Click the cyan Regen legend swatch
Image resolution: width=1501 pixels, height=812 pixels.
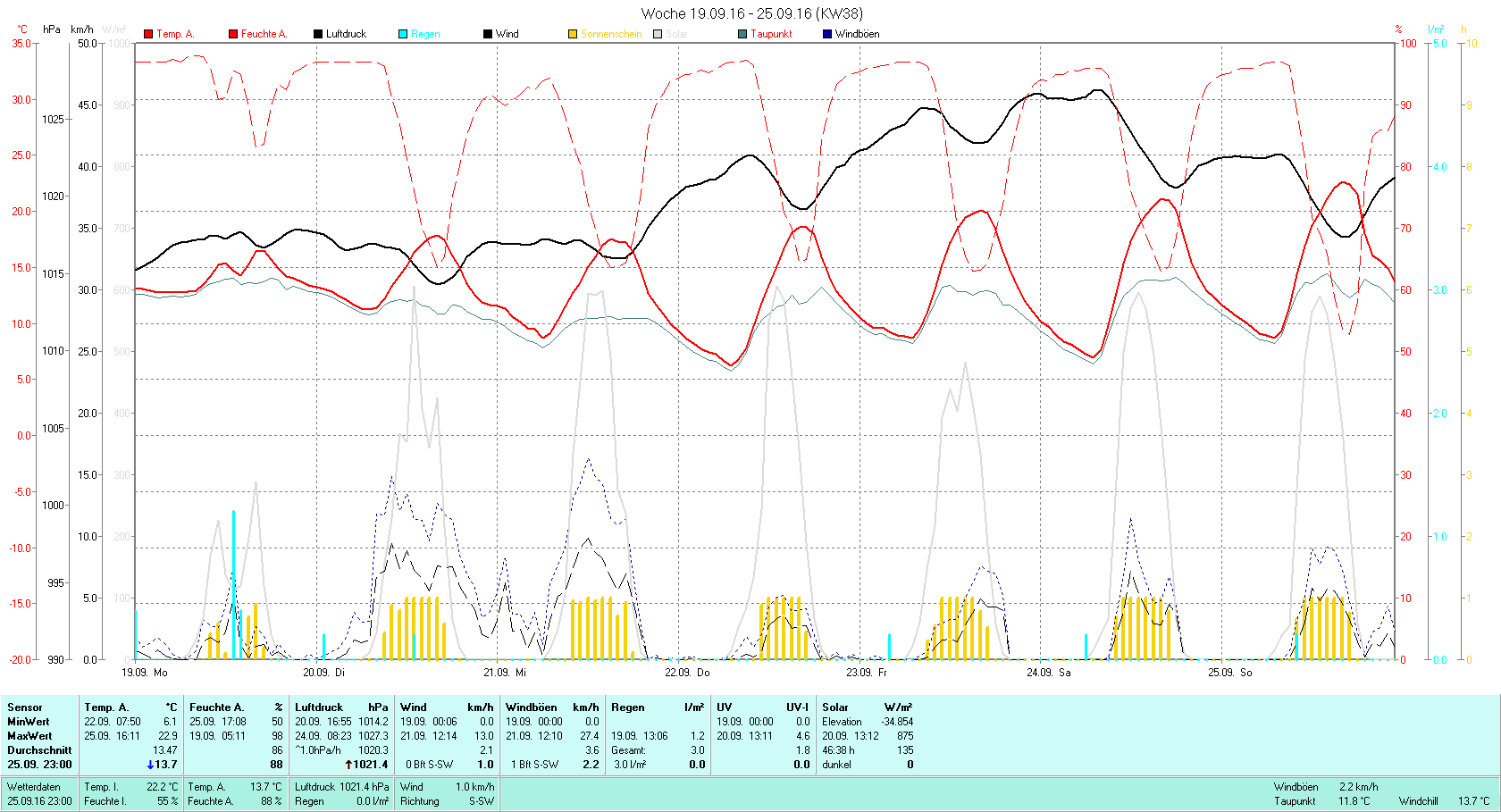click(403, 34)
